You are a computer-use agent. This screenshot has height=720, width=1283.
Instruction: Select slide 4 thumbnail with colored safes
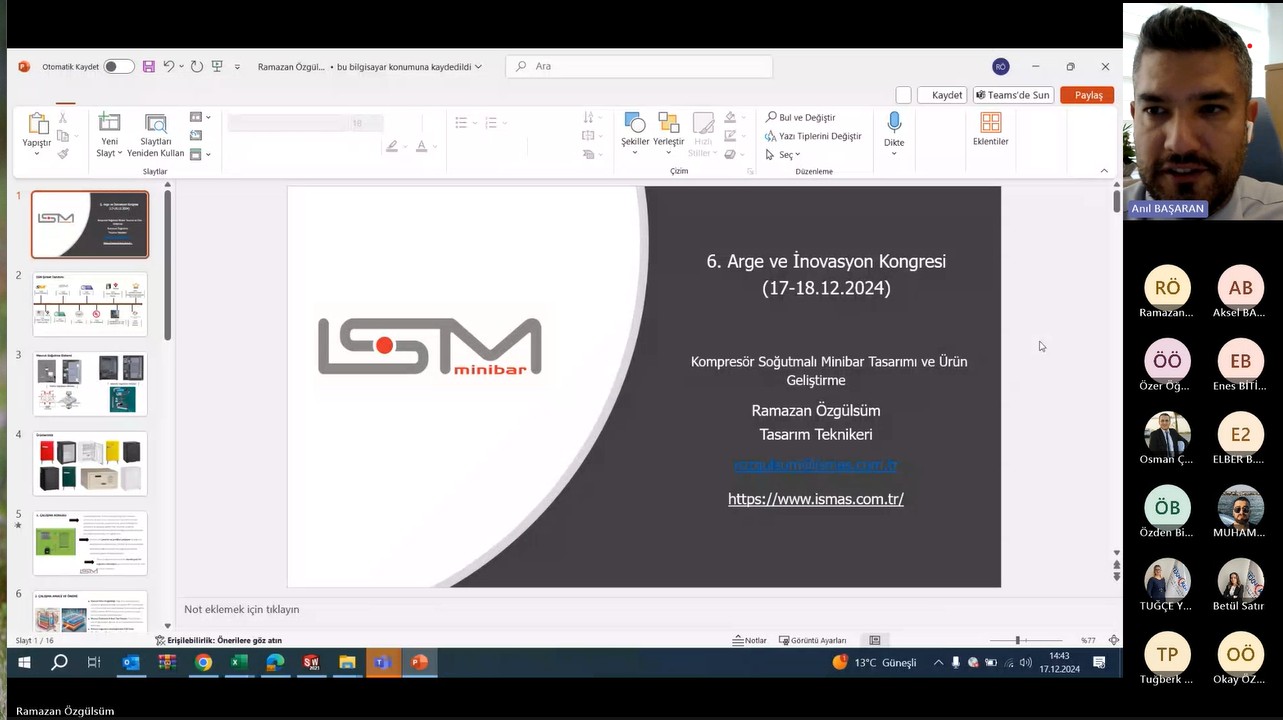click(90, 463)
